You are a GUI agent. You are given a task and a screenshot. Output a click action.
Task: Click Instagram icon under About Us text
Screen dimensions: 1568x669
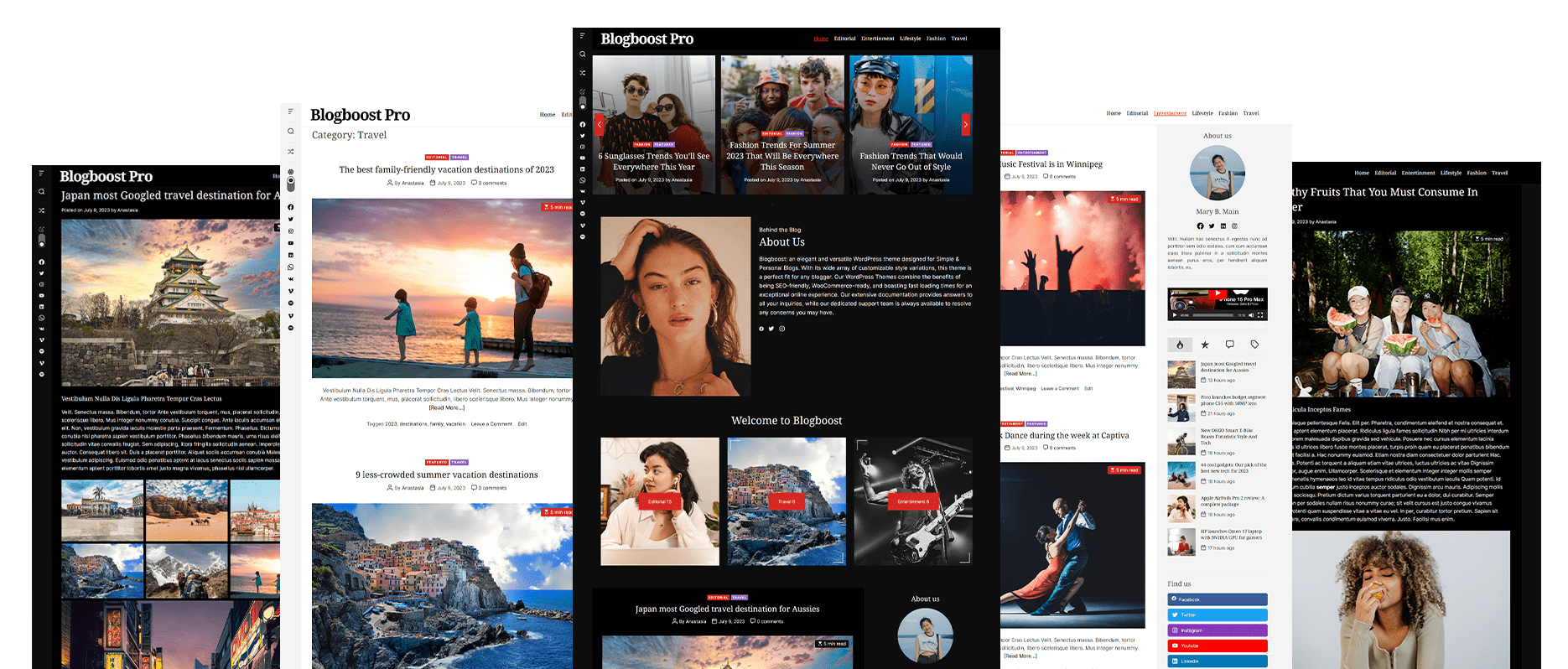782,329
